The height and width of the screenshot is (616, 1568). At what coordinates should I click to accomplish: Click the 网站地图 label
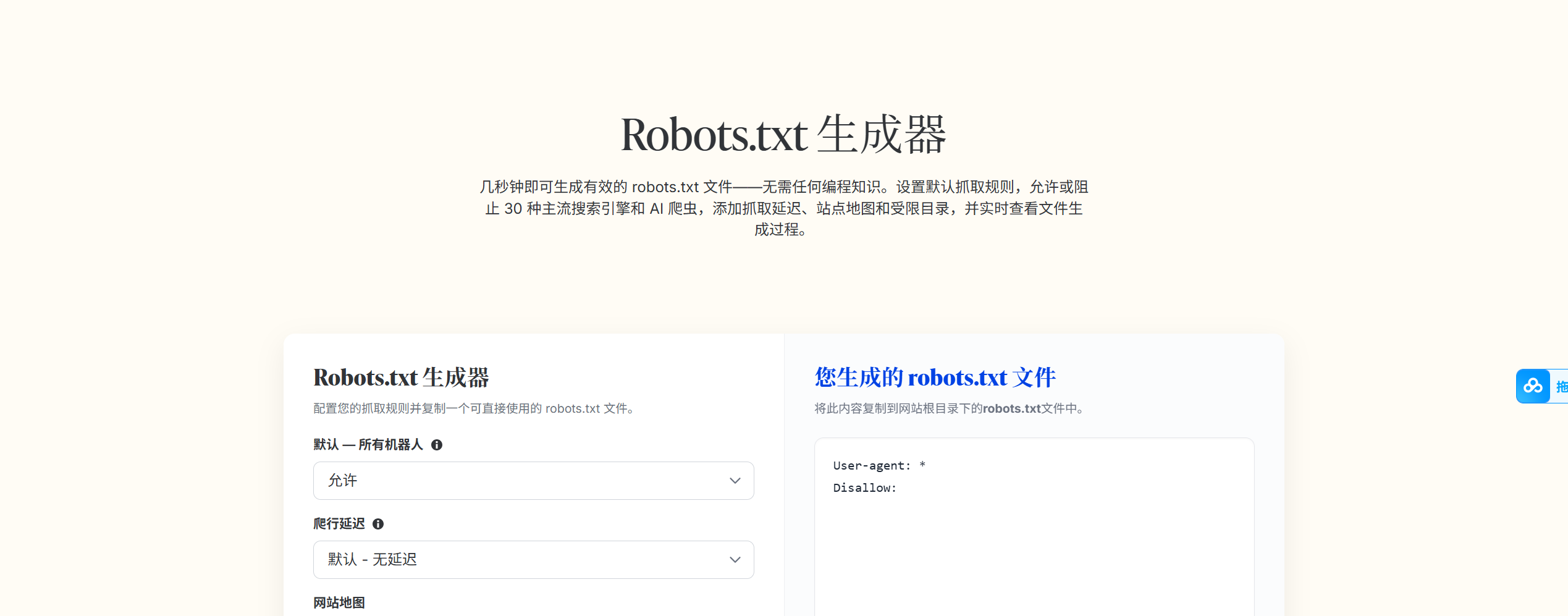pos(339,602)
